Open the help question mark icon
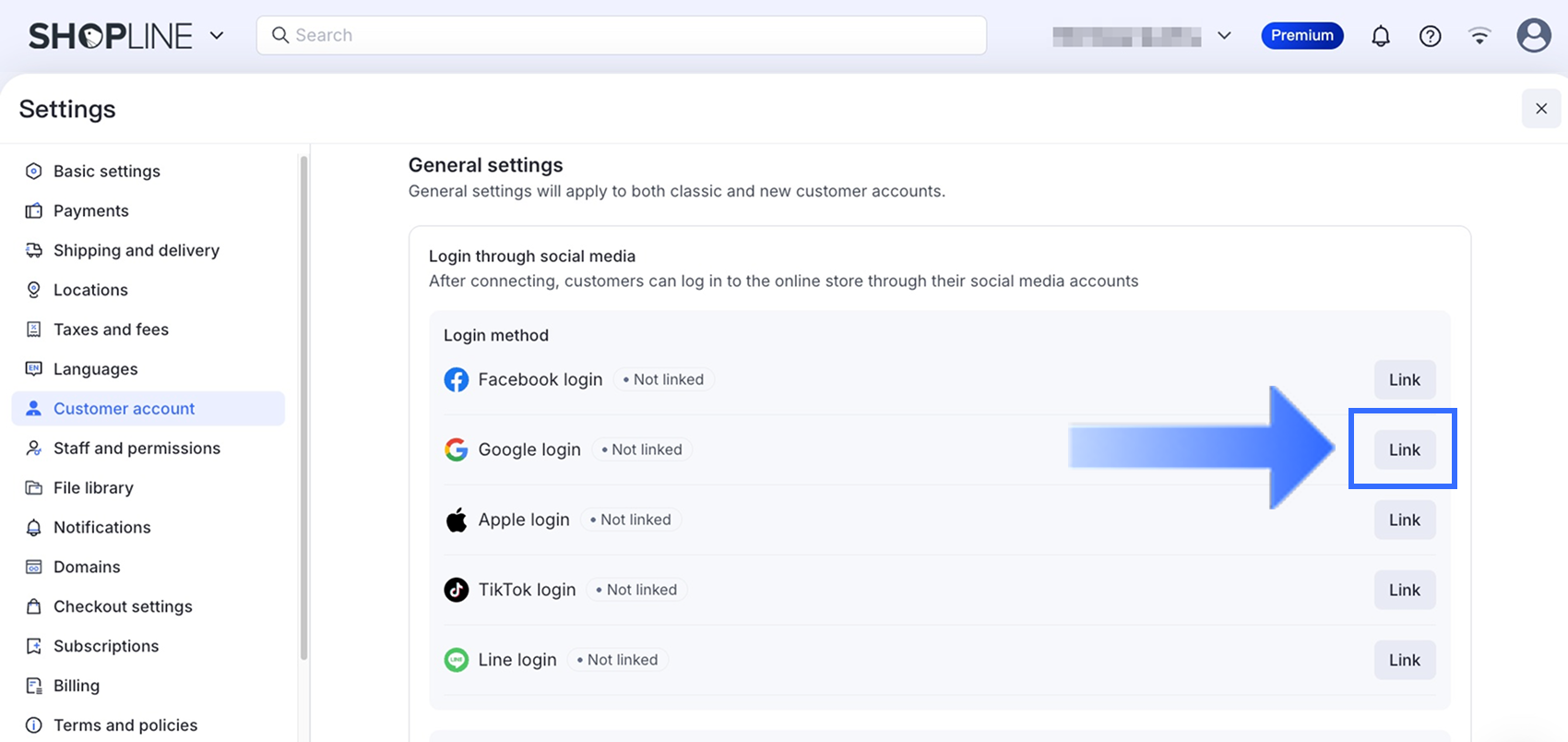Image resolution: width=1568 pixels, height=742 pixels. pyautogui.click(x=1430, y=36)
